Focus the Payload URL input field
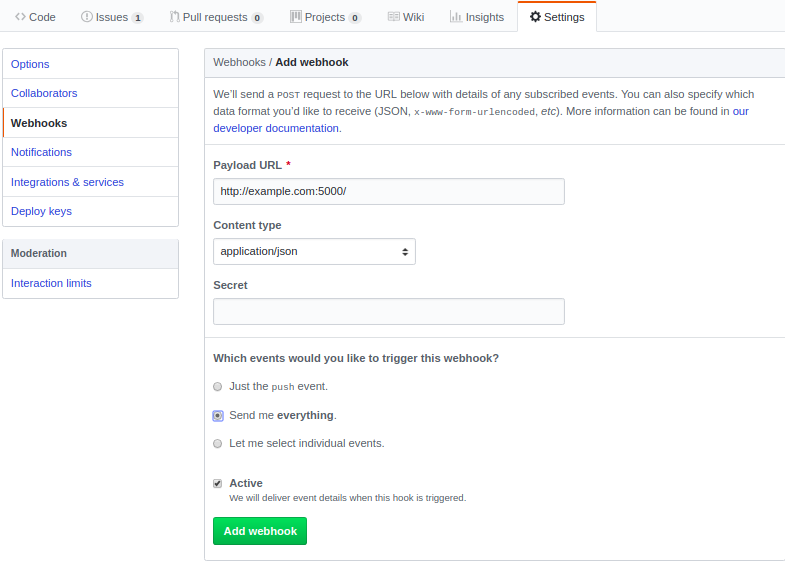 pyautogui.click(x=389, y=191)
